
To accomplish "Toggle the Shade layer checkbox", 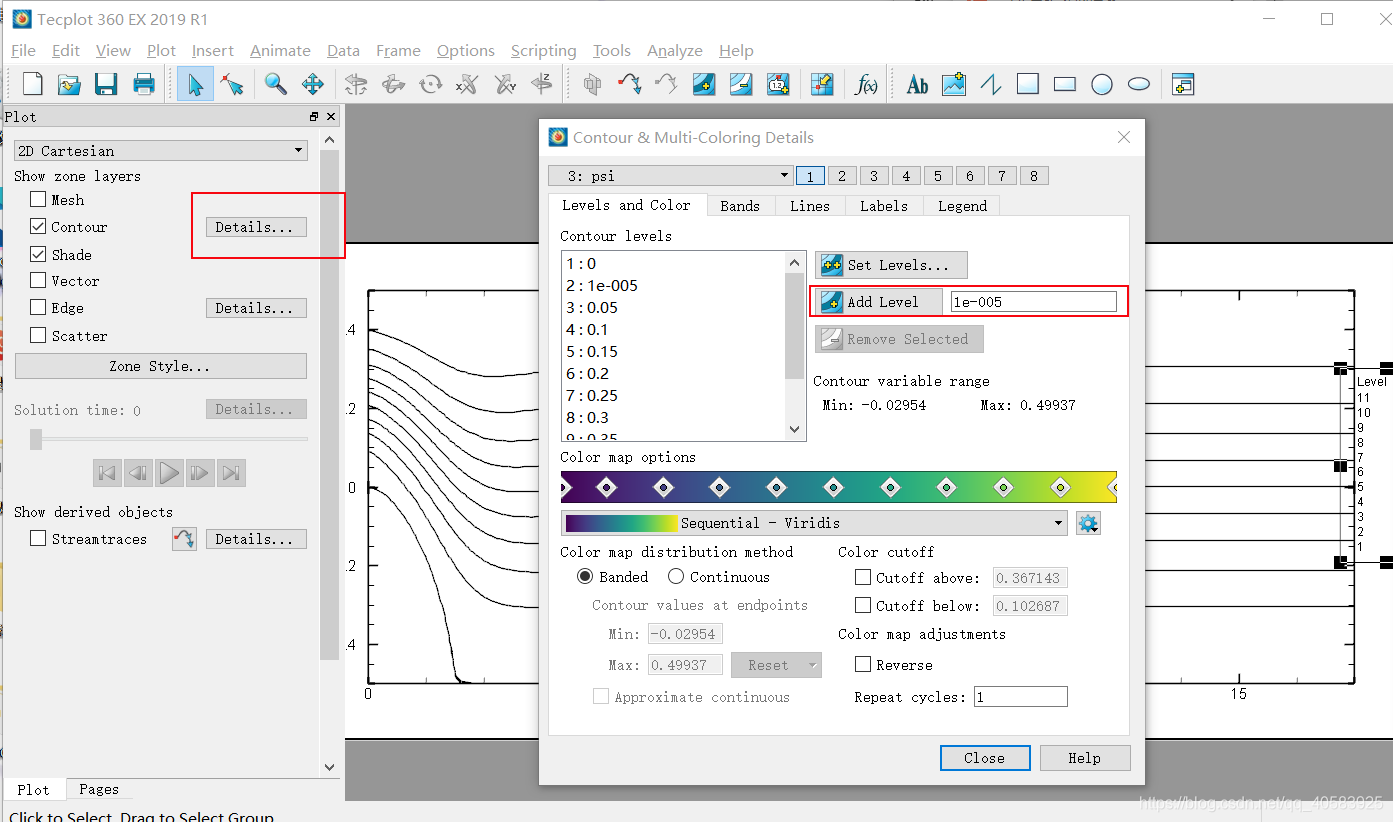I will pos(38,255).
